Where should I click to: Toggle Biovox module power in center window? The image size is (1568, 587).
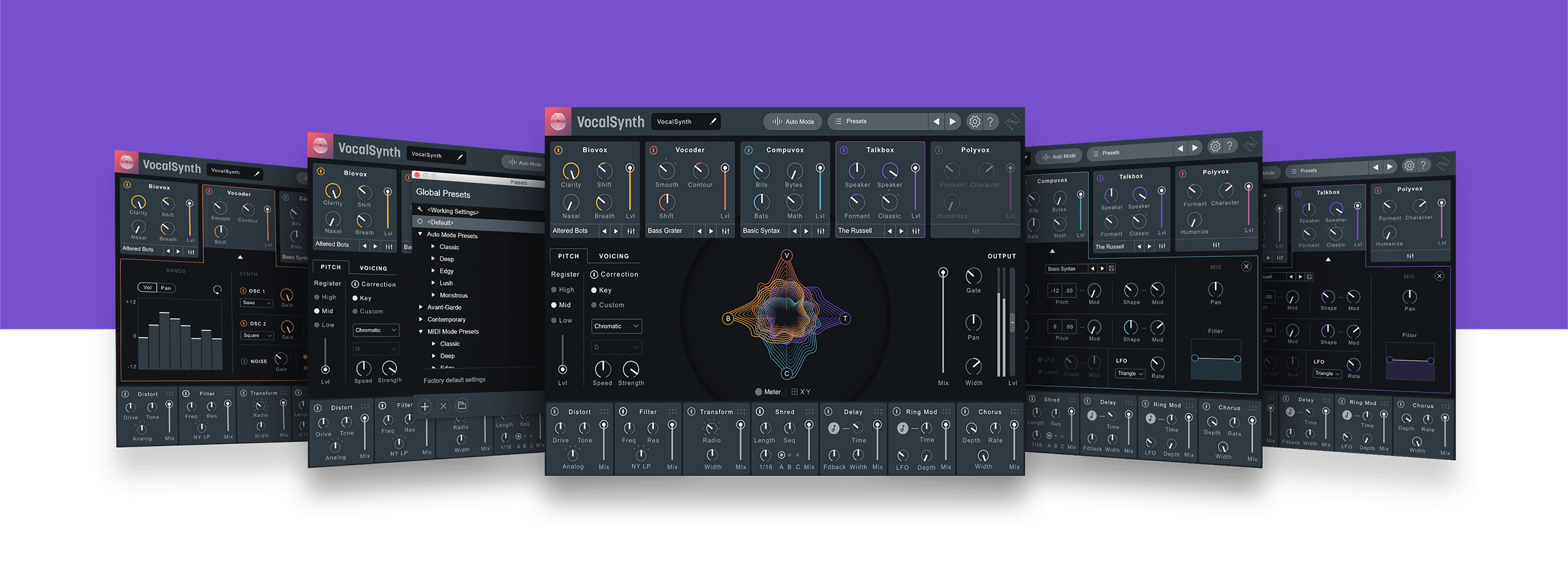558,150
